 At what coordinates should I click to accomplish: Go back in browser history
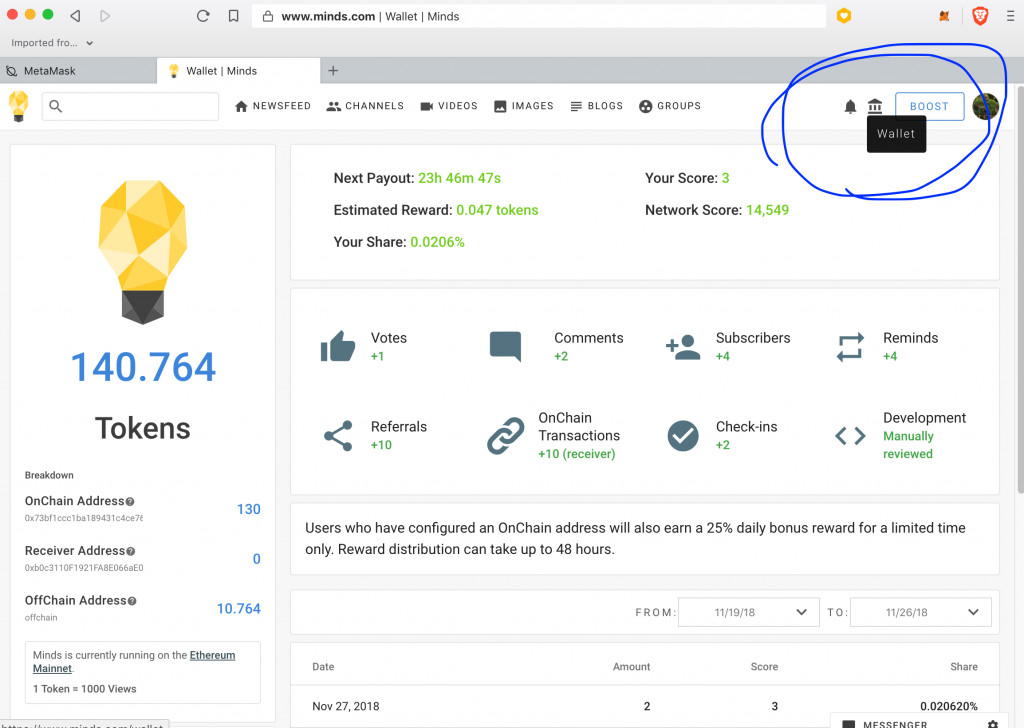75,16
